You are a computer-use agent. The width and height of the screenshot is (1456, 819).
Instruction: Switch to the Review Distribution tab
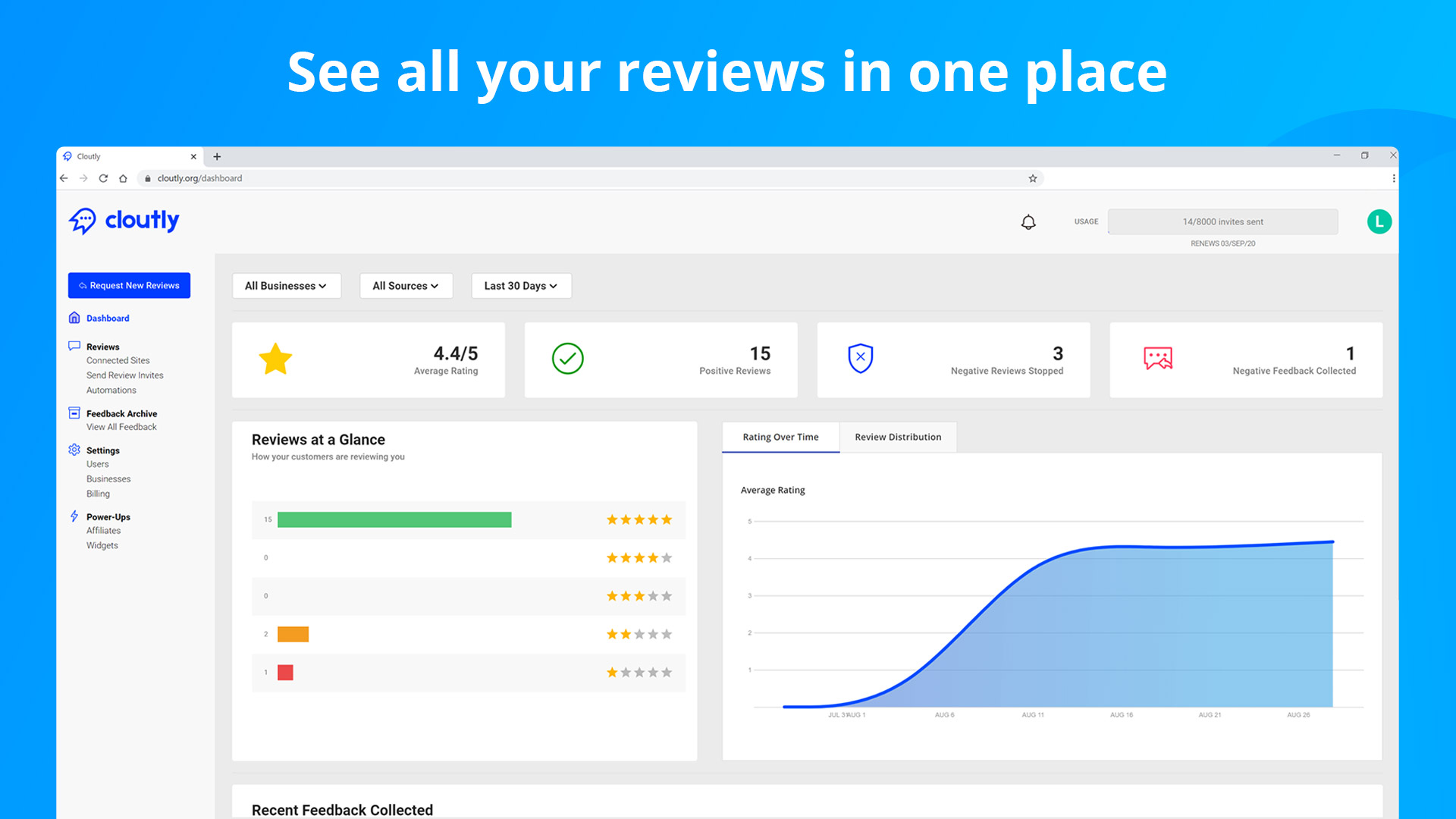click(898, 438)
